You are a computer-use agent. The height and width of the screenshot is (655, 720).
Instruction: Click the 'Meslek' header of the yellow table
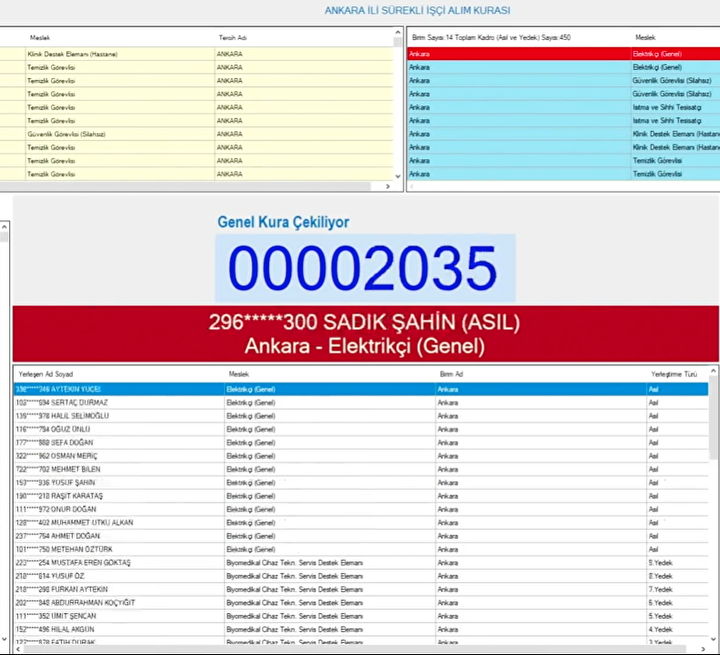coord(40,38)
